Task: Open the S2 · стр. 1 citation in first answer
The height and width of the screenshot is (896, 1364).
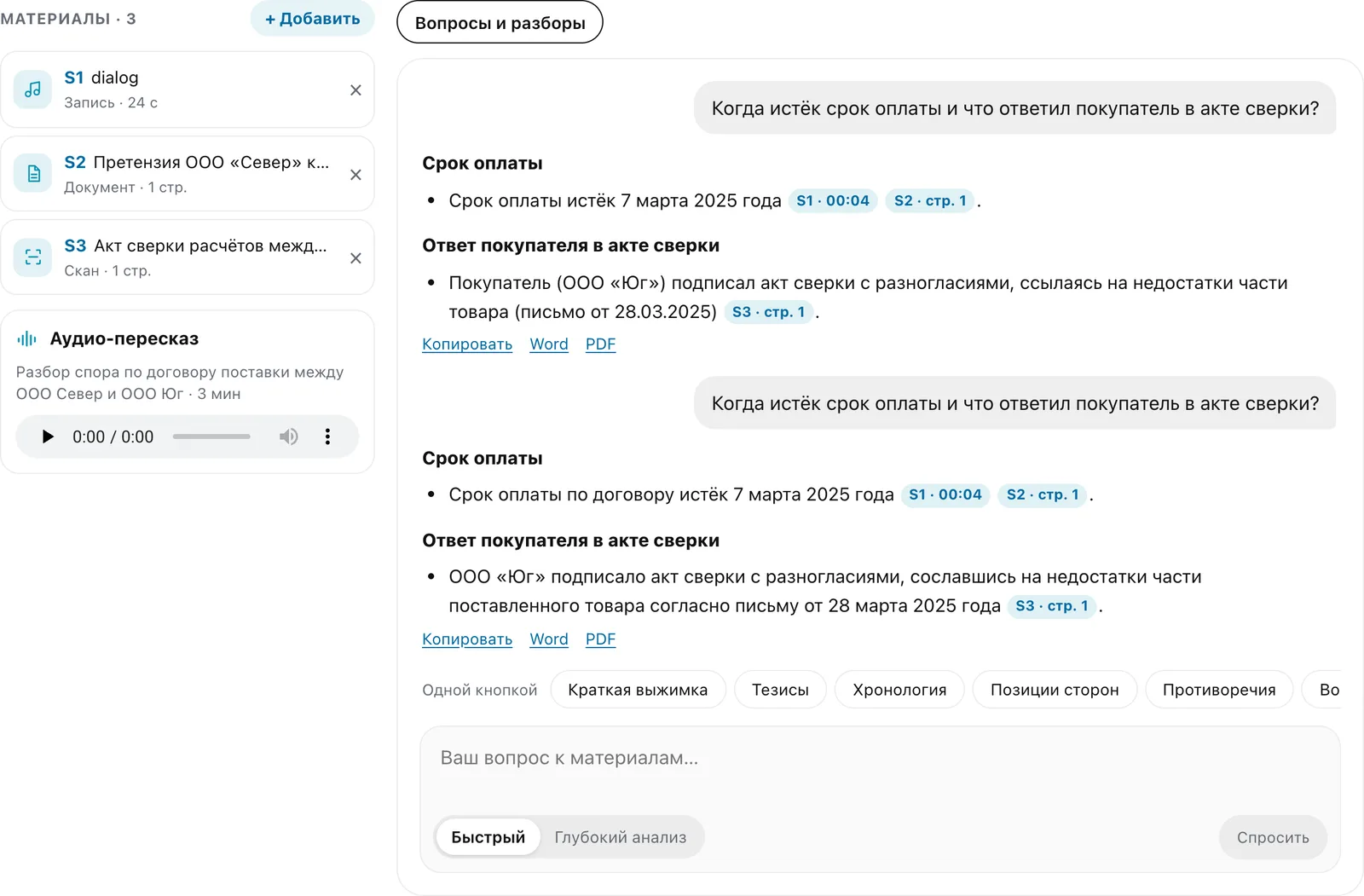Action: coord(930,200)
